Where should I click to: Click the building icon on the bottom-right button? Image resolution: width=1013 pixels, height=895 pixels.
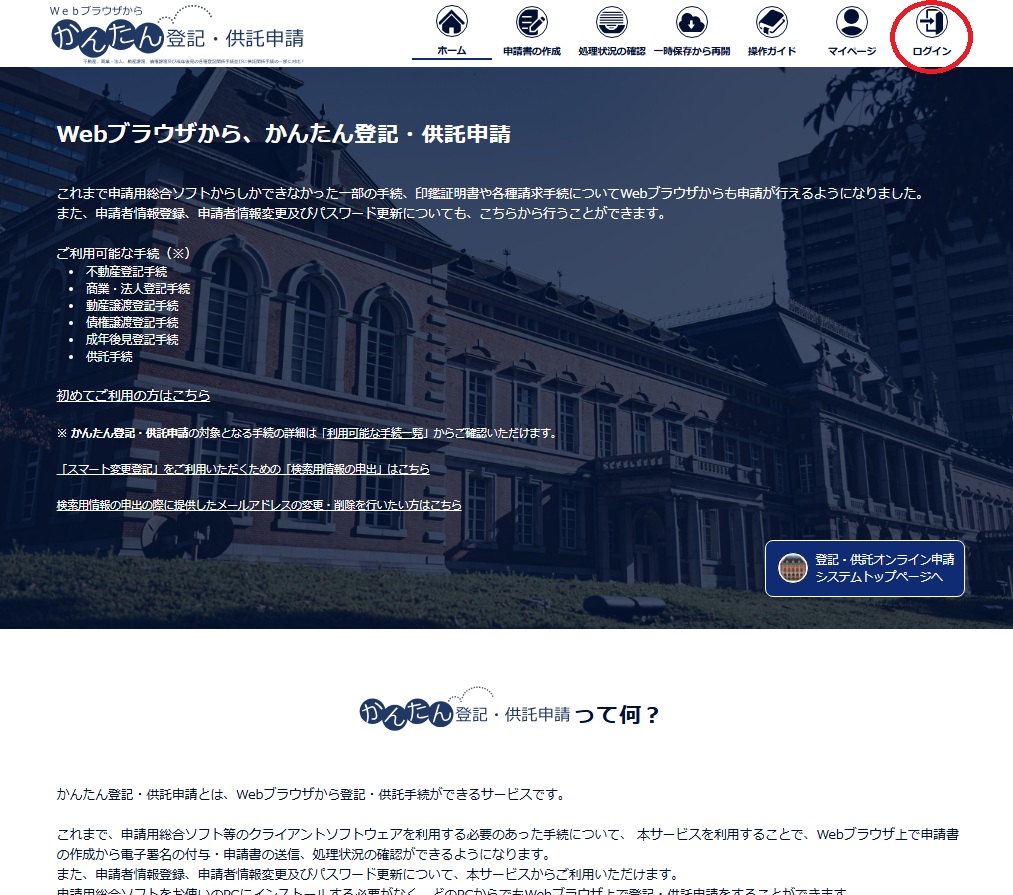point(794,568)
